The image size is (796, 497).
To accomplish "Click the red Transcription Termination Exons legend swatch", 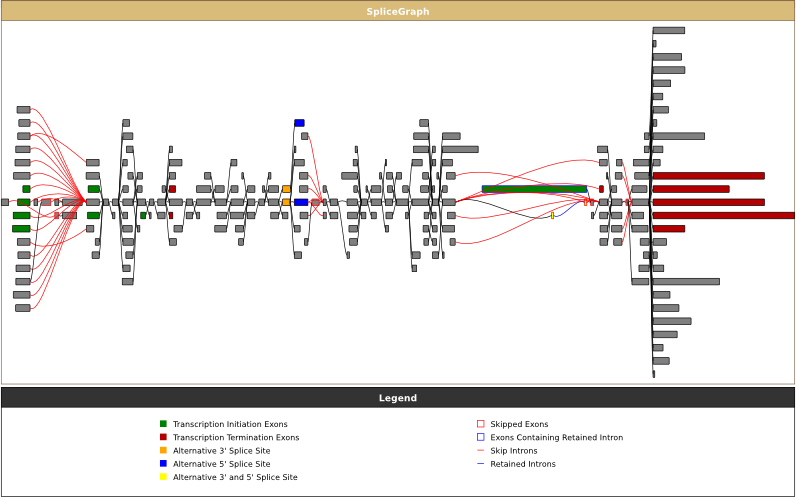I will (163, 437).
